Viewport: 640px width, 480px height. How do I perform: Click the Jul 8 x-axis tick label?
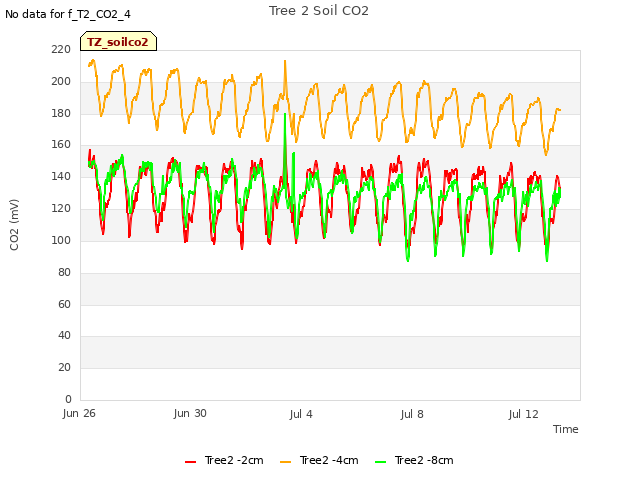click(x=412, y=414)
